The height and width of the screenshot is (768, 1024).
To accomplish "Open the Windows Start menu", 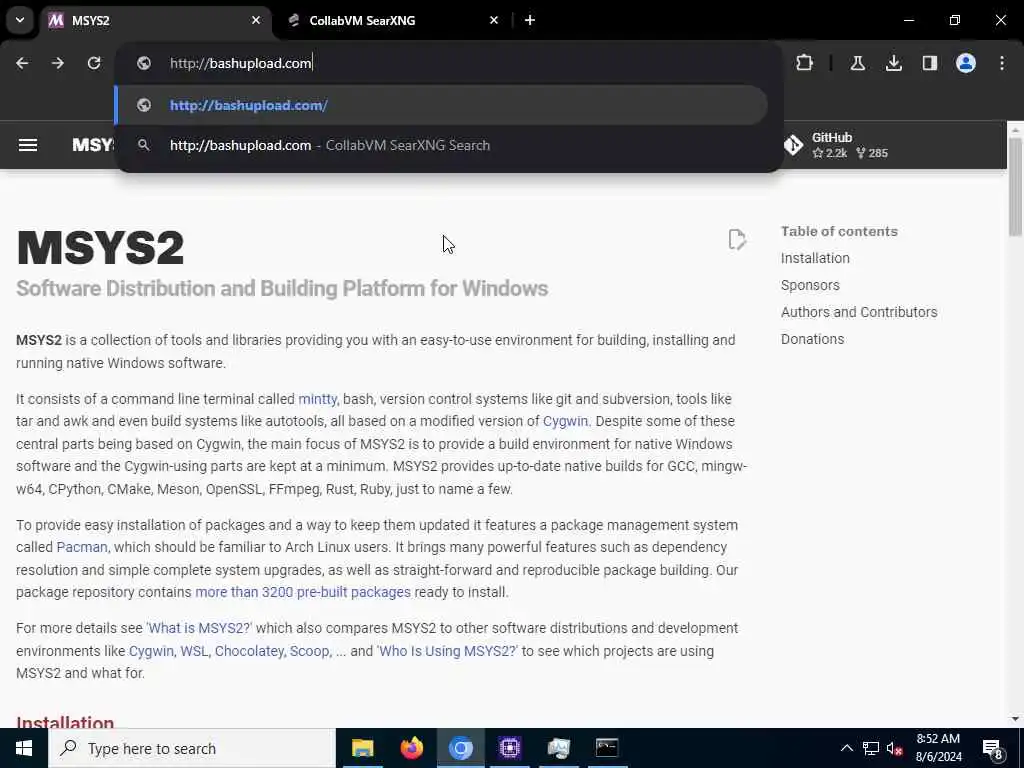I will (x=24, y=748).
